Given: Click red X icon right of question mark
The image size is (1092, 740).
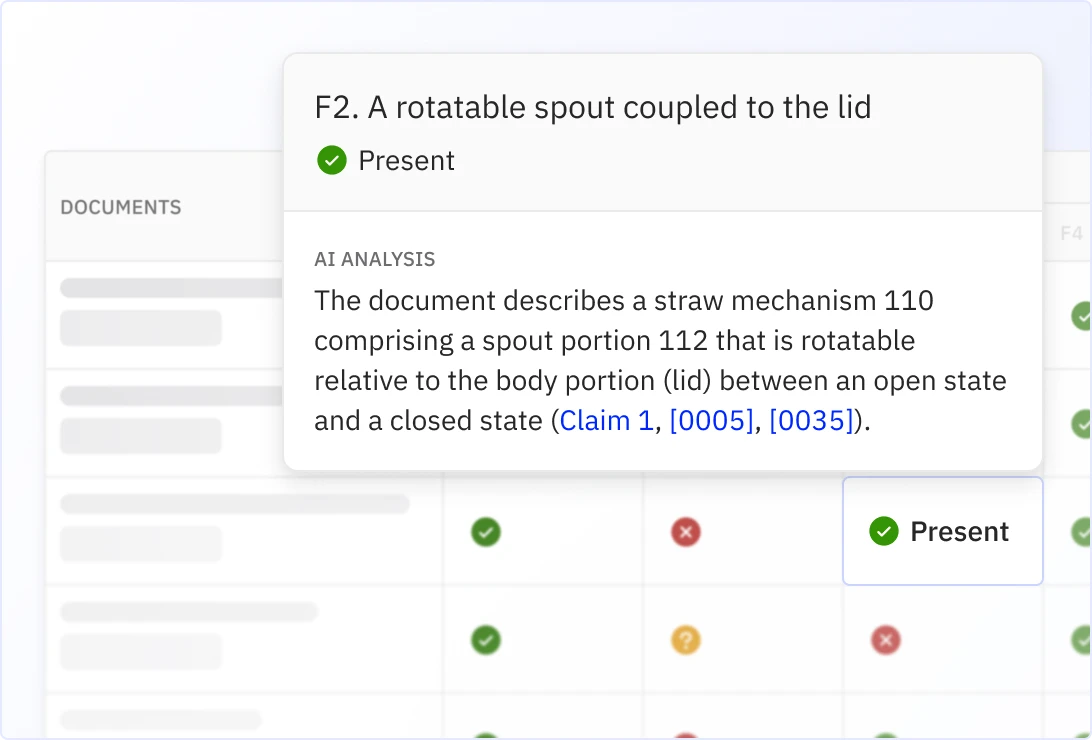Looking at the screenshot, I should point(885,640).
